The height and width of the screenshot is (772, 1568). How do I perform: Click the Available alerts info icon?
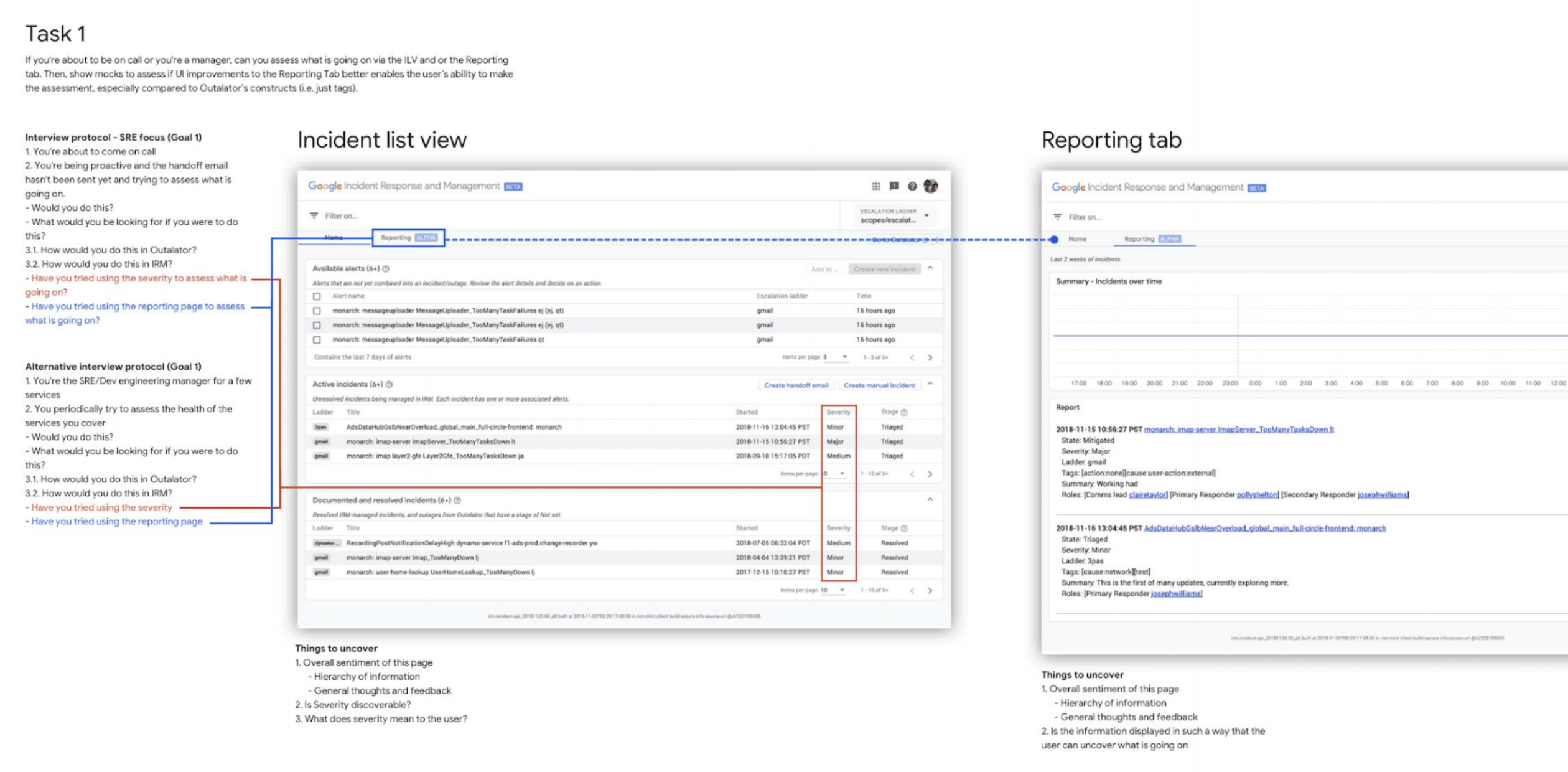click(386, 269)
